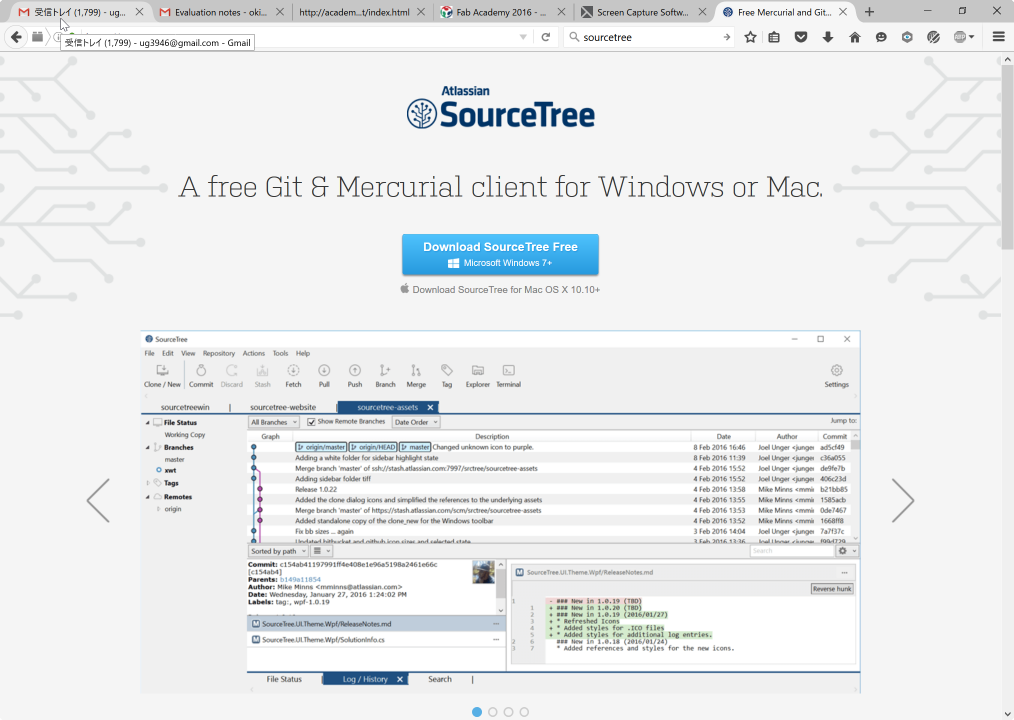Viewport: 1014px width, 720px height.
Task: Select the fourth carousel dot indicator
Action: (524, 712)
